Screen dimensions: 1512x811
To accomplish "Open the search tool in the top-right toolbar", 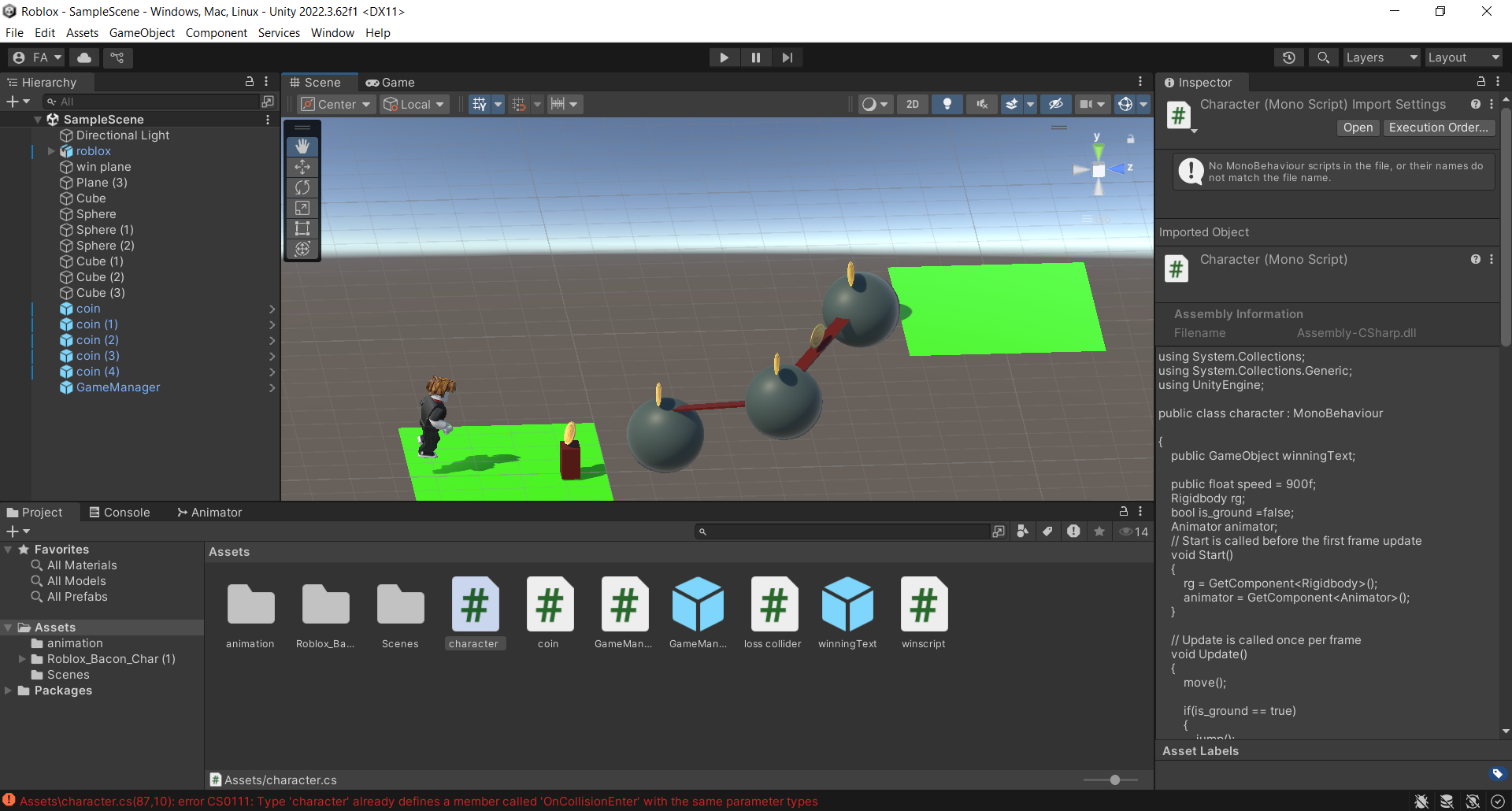I will (1322, 57).
